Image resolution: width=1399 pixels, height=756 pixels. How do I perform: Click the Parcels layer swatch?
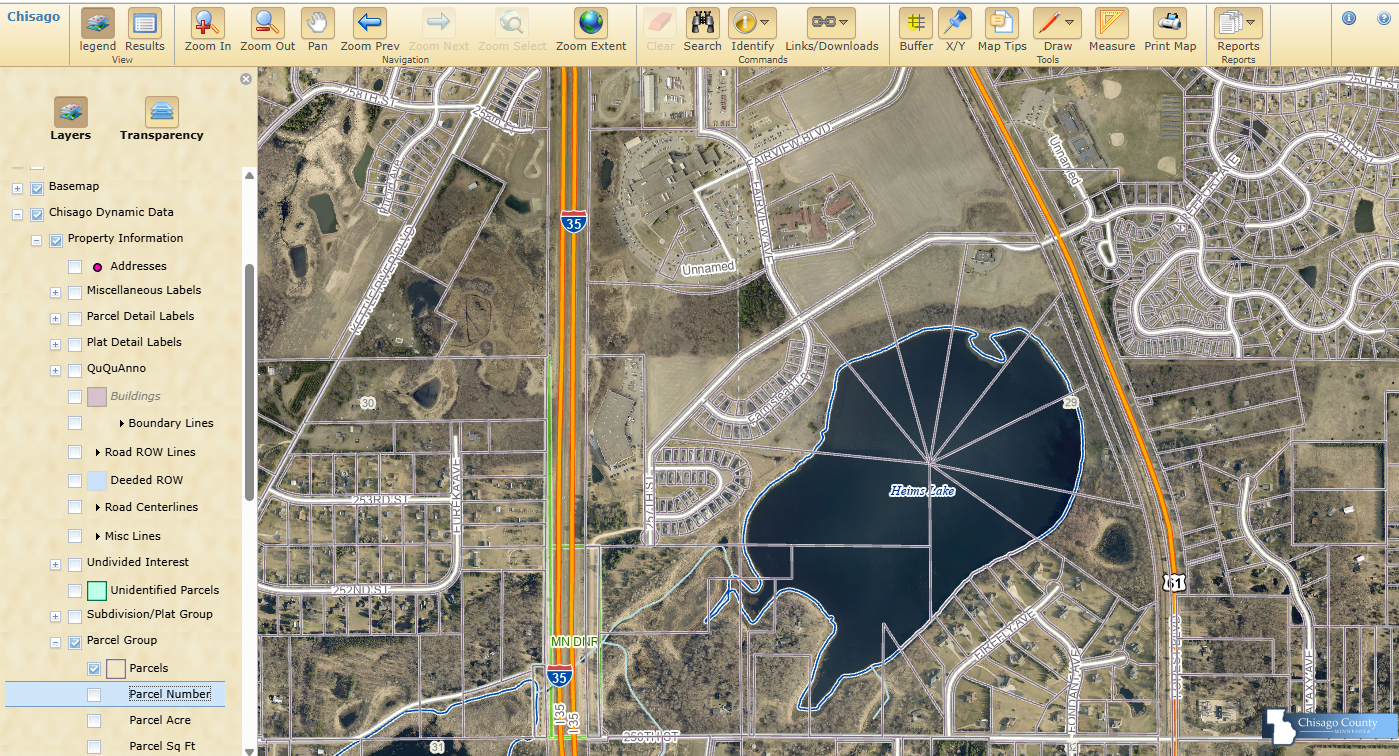click(x=116, y=669)
